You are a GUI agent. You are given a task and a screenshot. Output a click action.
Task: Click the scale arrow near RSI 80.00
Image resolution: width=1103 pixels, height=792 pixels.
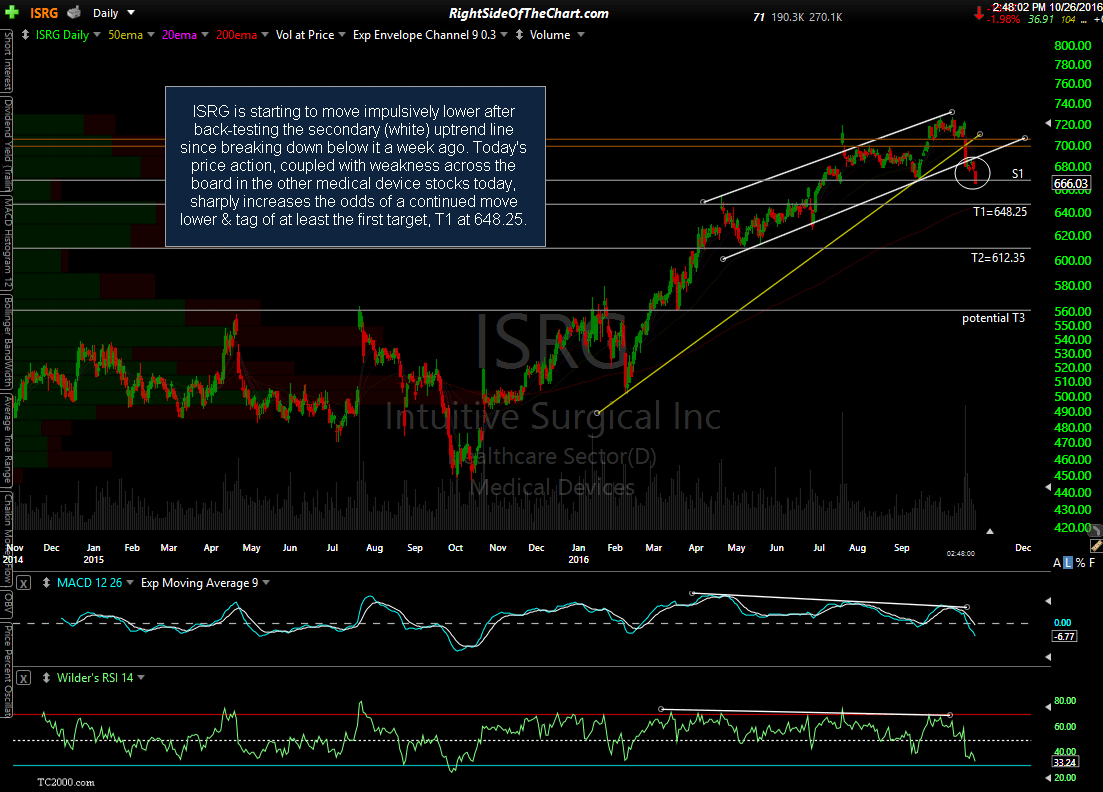point(1048,705)
